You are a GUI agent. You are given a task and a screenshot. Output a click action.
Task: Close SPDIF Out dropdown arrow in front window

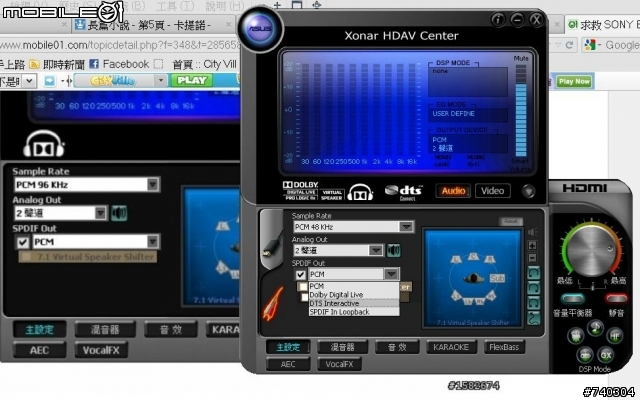(x=391, y=274)
